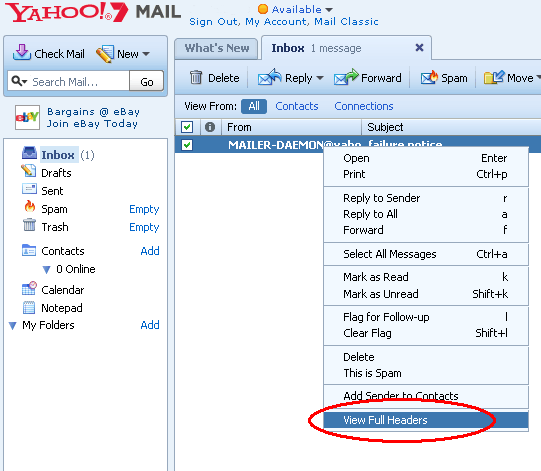This screenshot has height=471, width=541.
Task: Sort by the Subject column header
Action: (x=451, y=127)
